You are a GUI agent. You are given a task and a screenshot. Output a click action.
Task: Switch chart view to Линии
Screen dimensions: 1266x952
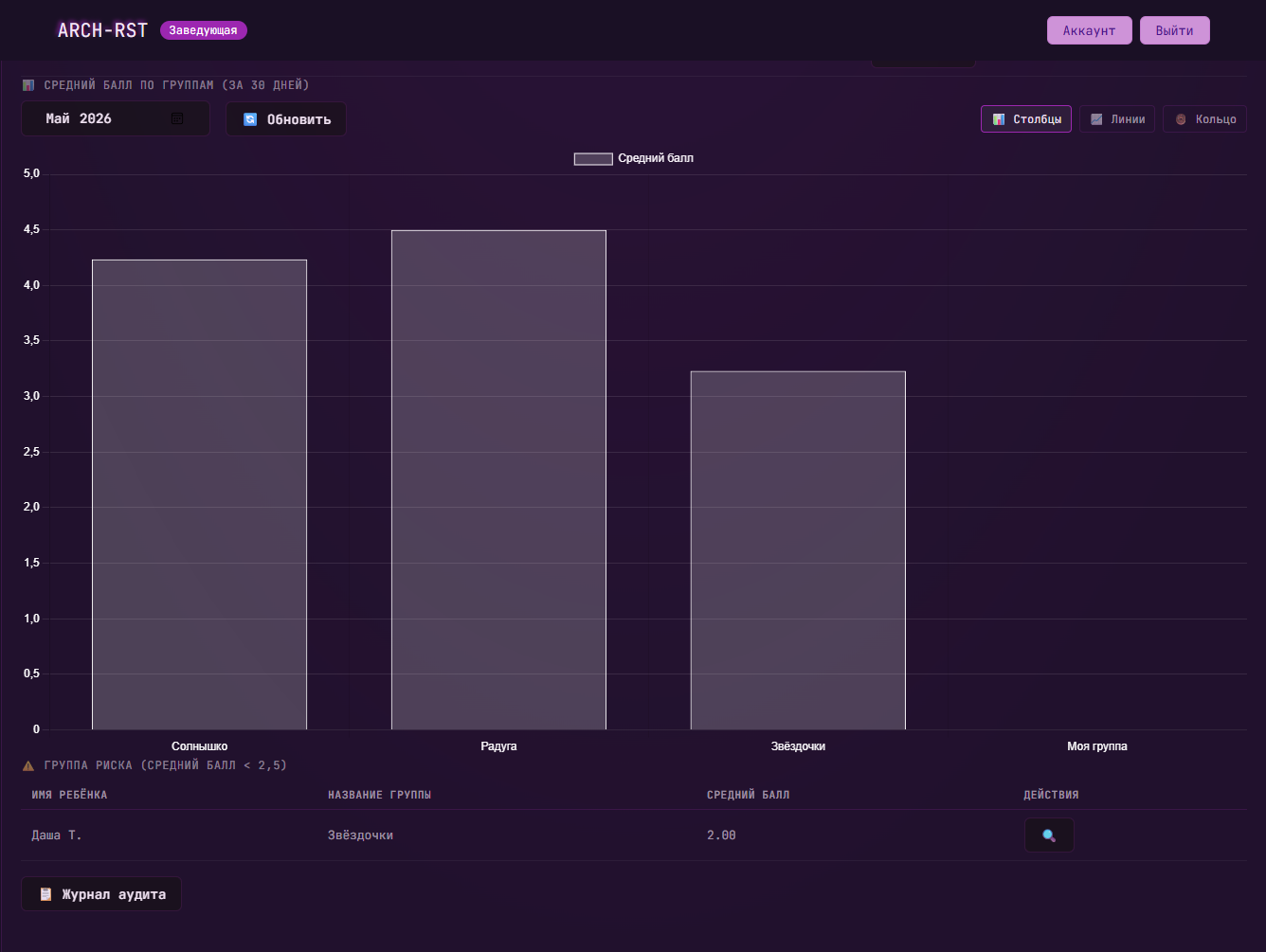tap(1117, 119)
